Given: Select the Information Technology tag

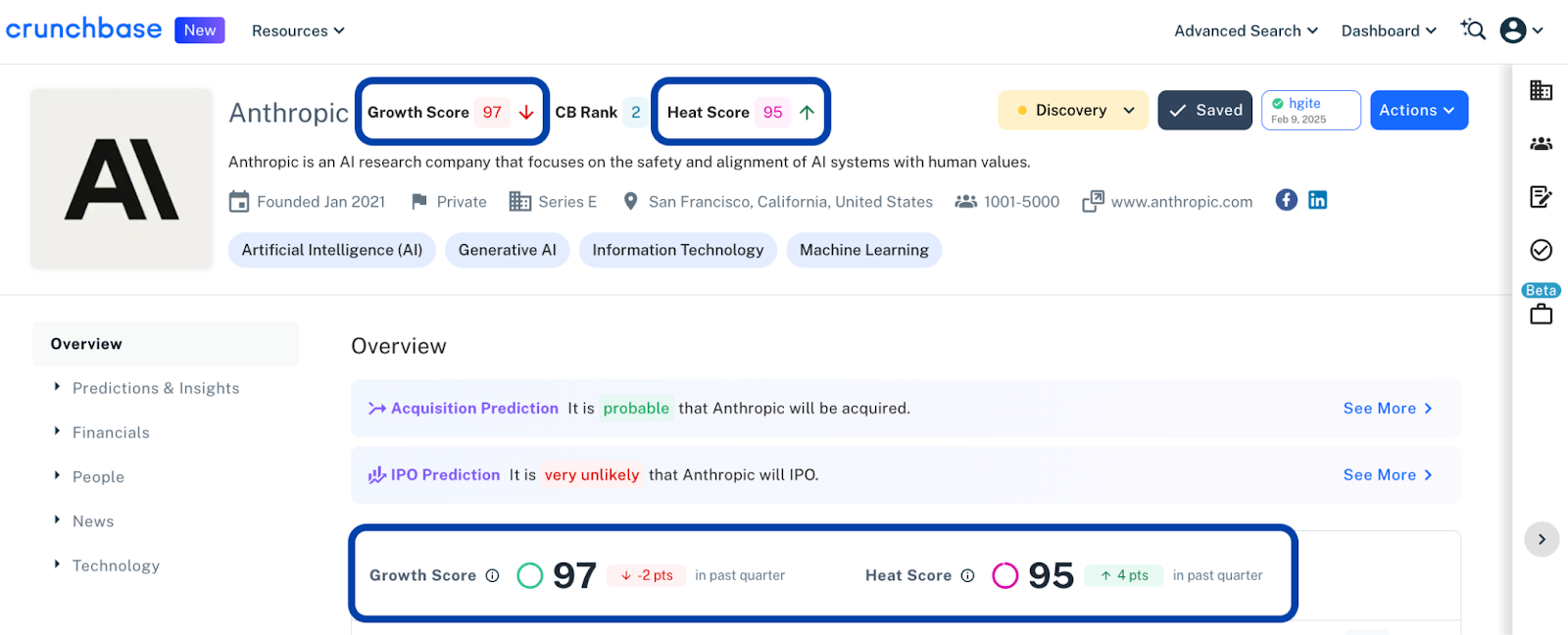Looking at the screenshot, I should pos(678,250).
